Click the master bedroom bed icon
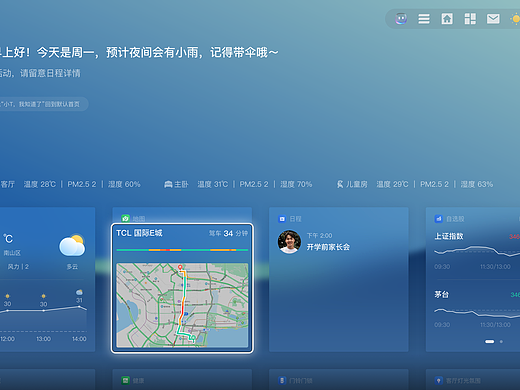 click(168, 184)
